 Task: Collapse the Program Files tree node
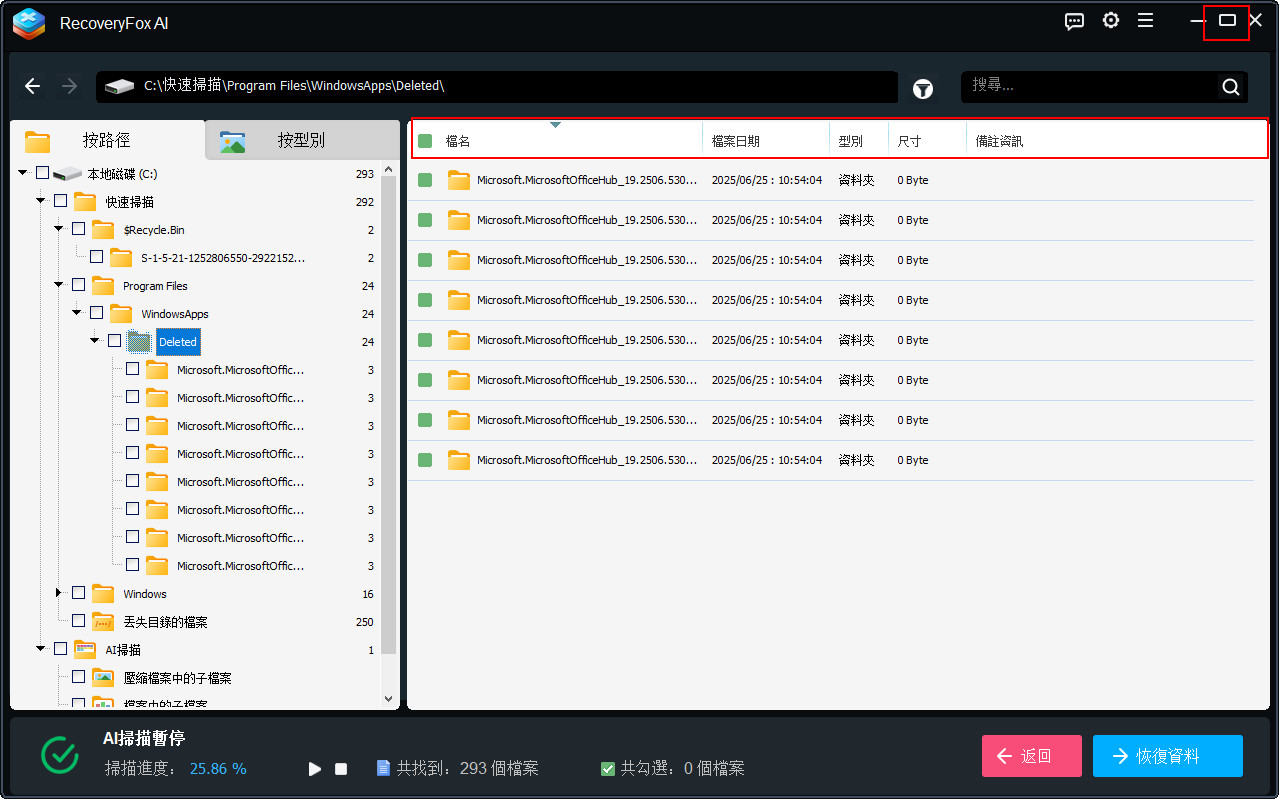pyautogui.click(x=59, y=285)
